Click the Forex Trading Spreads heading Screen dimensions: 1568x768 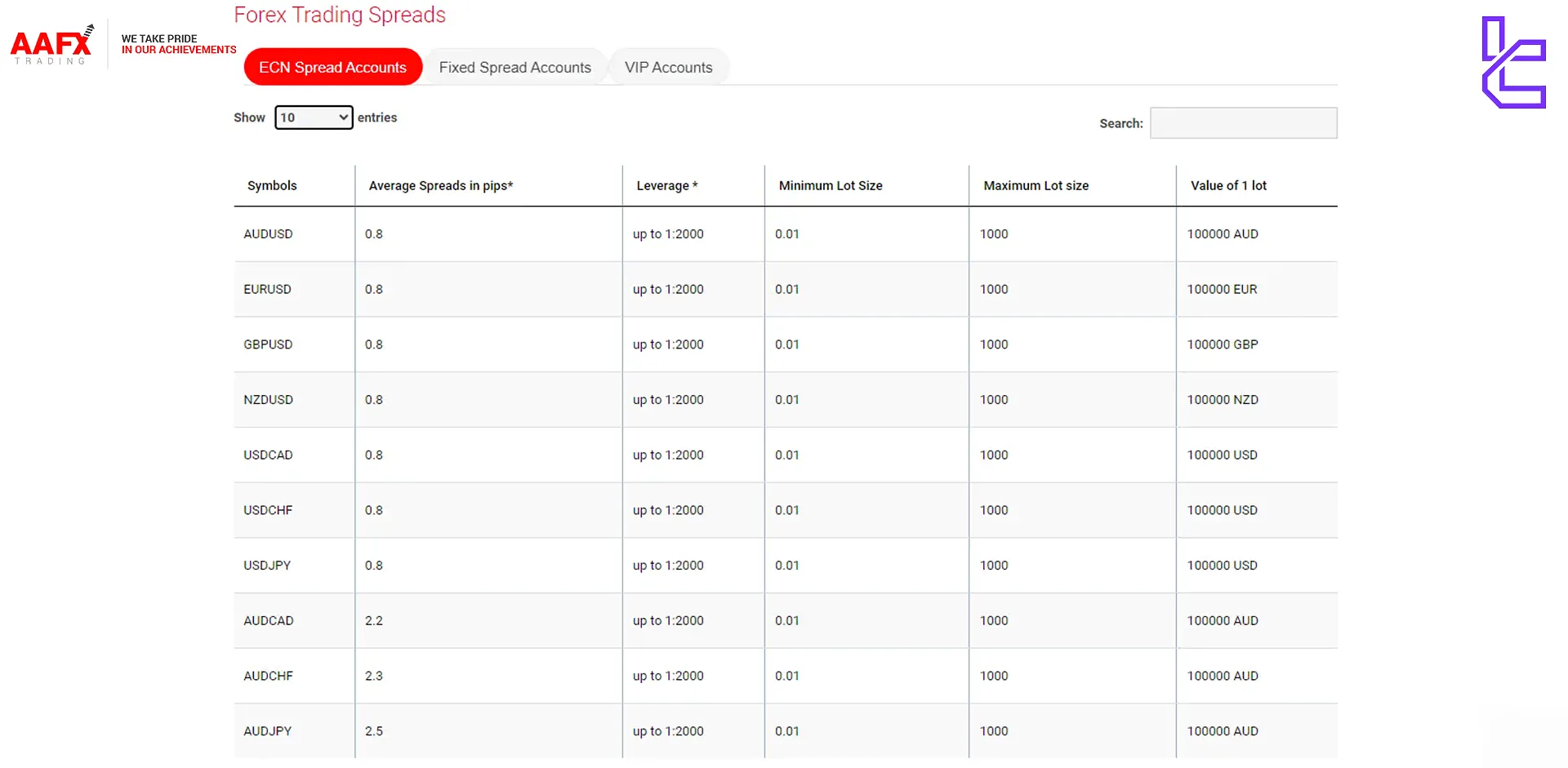coord(340,15)
